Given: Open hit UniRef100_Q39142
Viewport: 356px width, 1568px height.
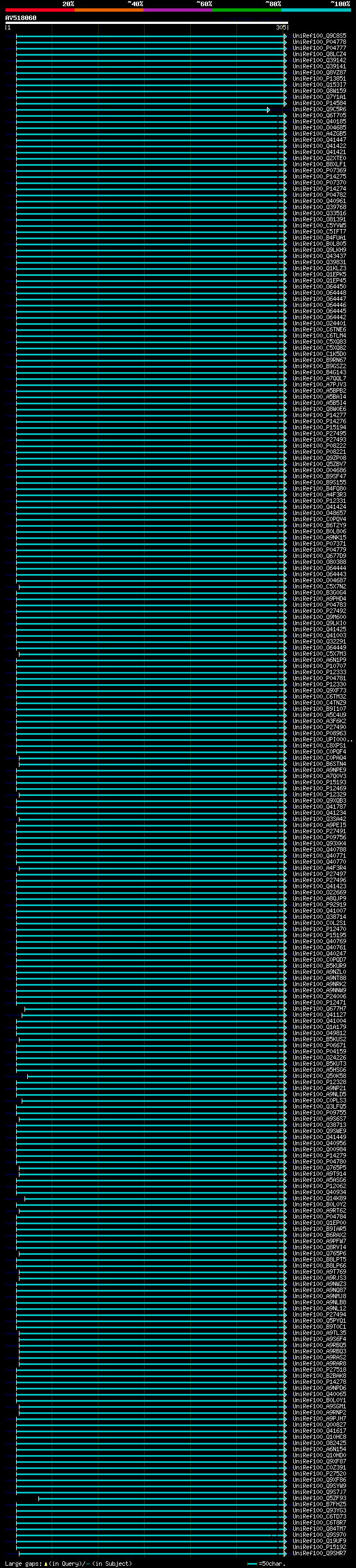Looking at the screenshot, I should [x=319, y=60].
